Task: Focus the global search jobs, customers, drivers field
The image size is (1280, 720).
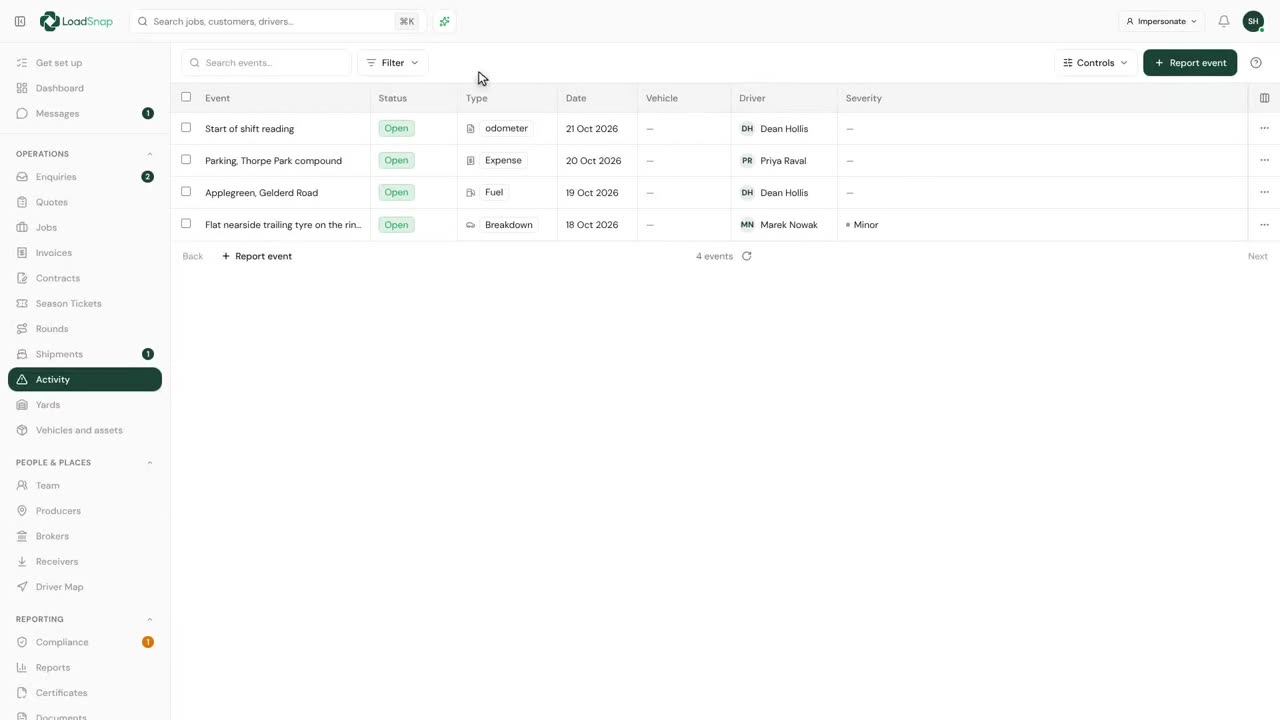Action: pos(276,21)
